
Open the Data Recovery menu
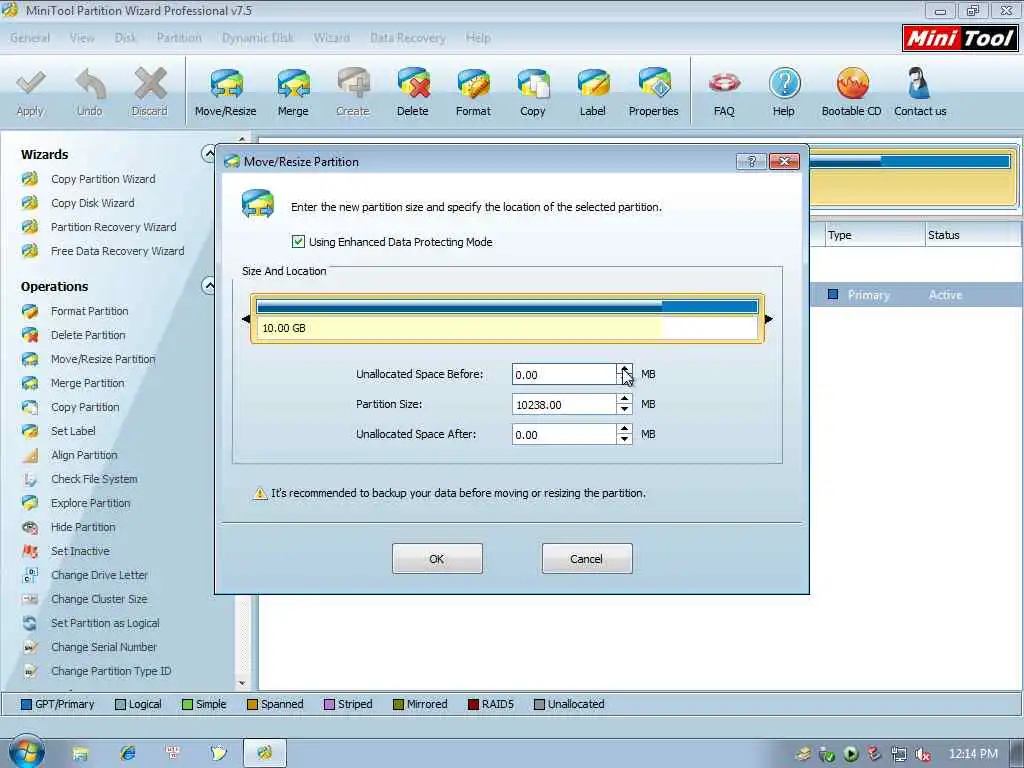point(408,38)
